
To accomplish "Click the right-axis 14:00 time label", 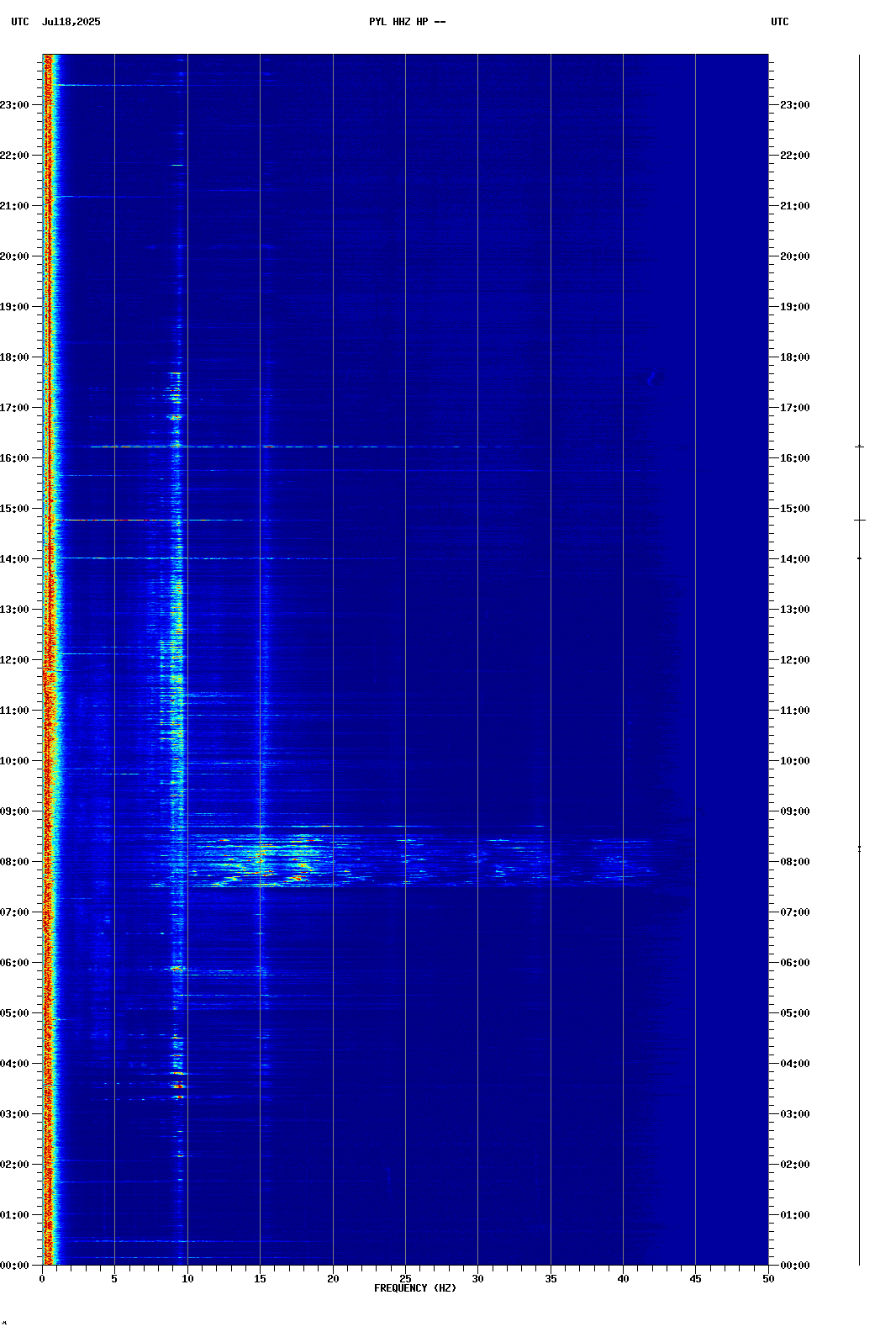I will pyautogui.click(x=795, y=559).
